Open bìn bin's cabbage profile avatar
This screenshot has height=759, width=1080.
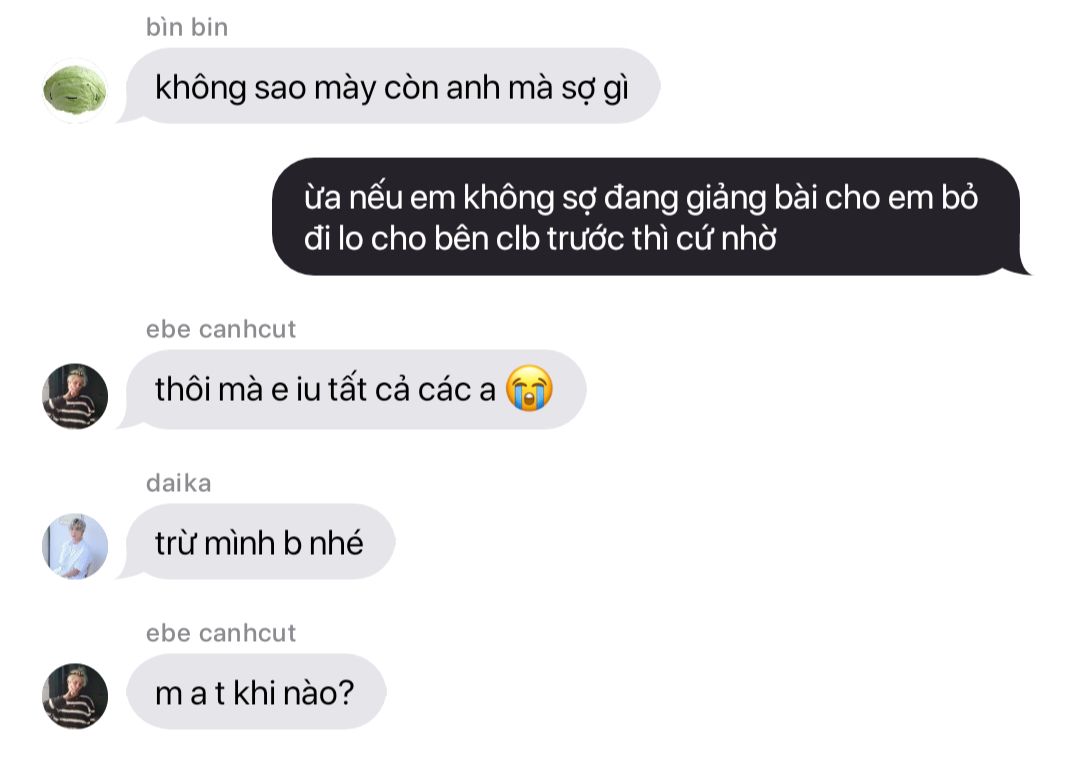pos(74,90)
